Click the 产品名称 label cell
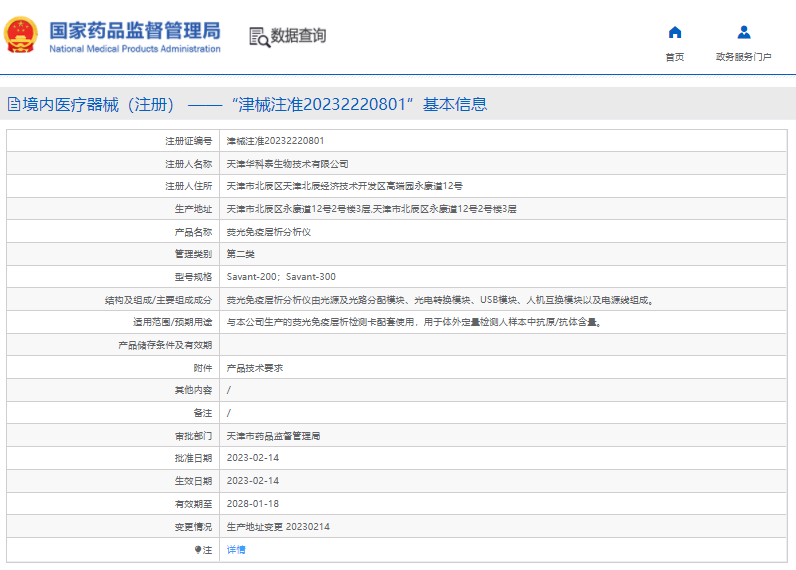The width and height of the screenshot is (796, 570). coord(113,232)
